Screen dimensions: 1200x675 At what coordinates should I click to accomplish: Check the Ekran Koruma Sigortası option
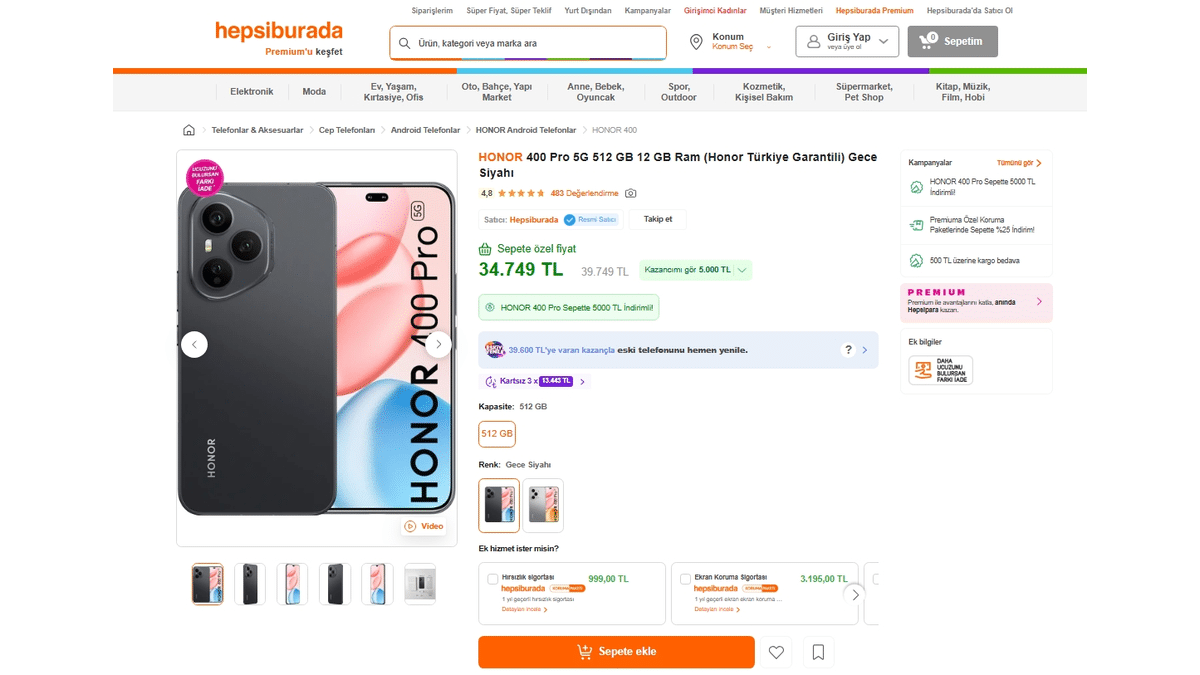[684, 578]
